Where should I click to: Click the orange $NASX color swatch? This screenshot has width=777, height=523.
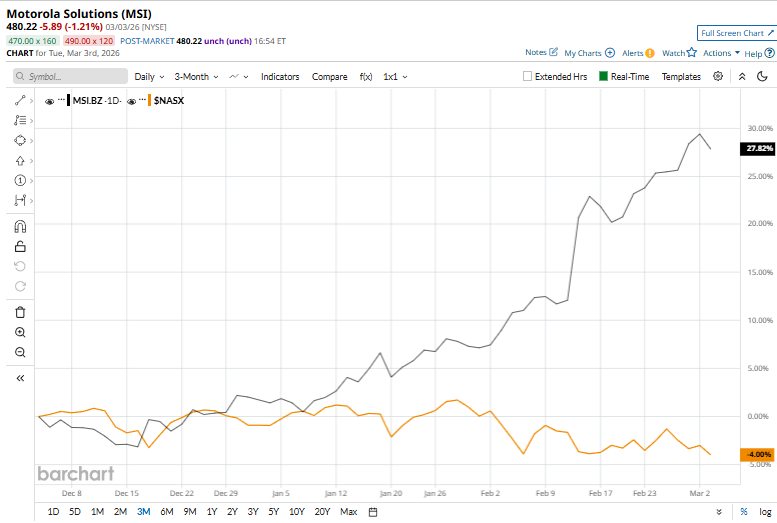[x=148, y=101]
